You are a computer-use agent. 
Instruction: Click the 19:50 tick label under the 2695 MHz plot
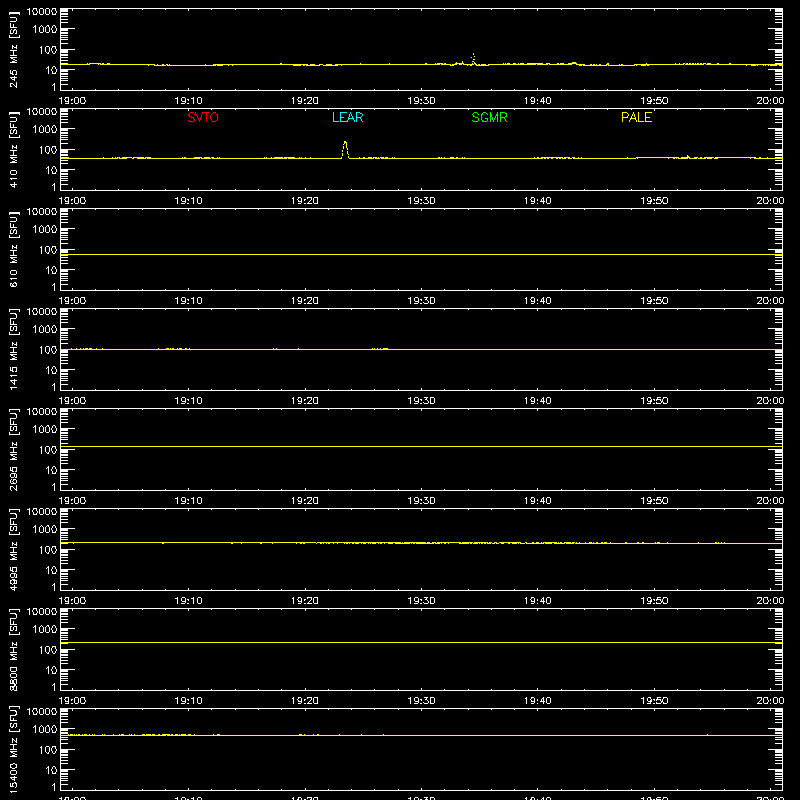point(654,501)
